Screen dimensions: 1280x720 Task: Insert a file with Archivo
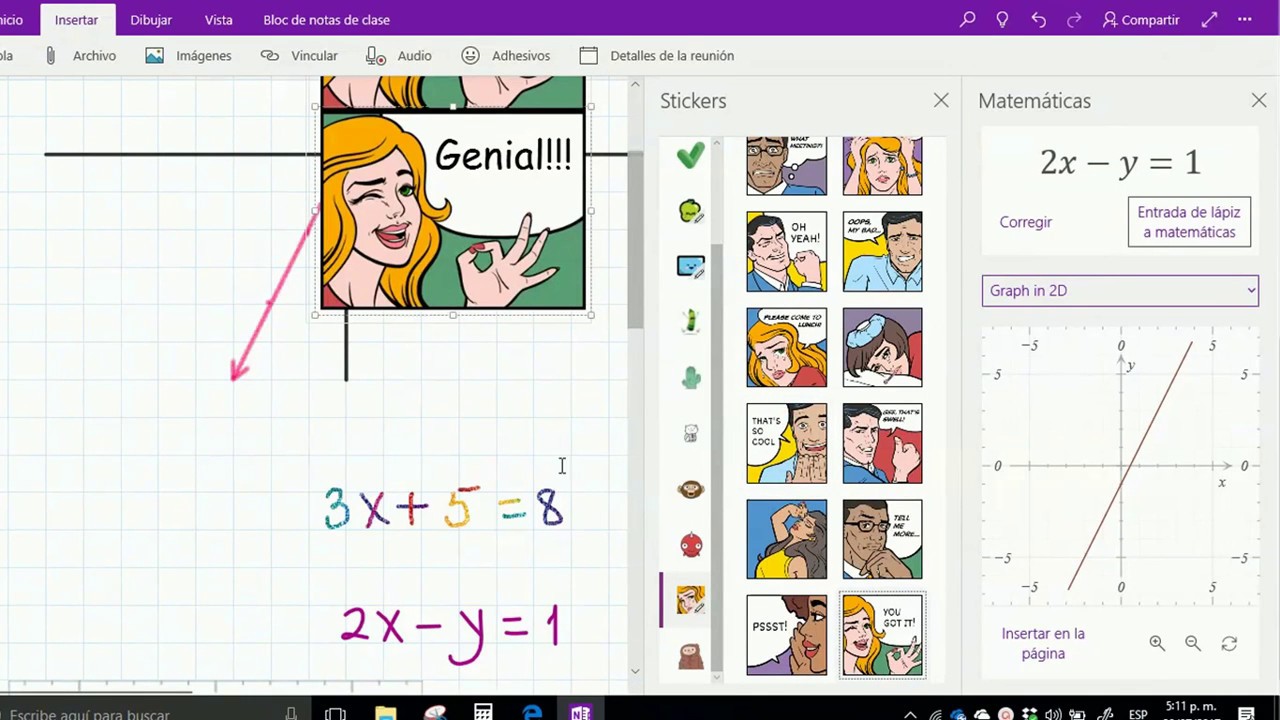point(80,56)
